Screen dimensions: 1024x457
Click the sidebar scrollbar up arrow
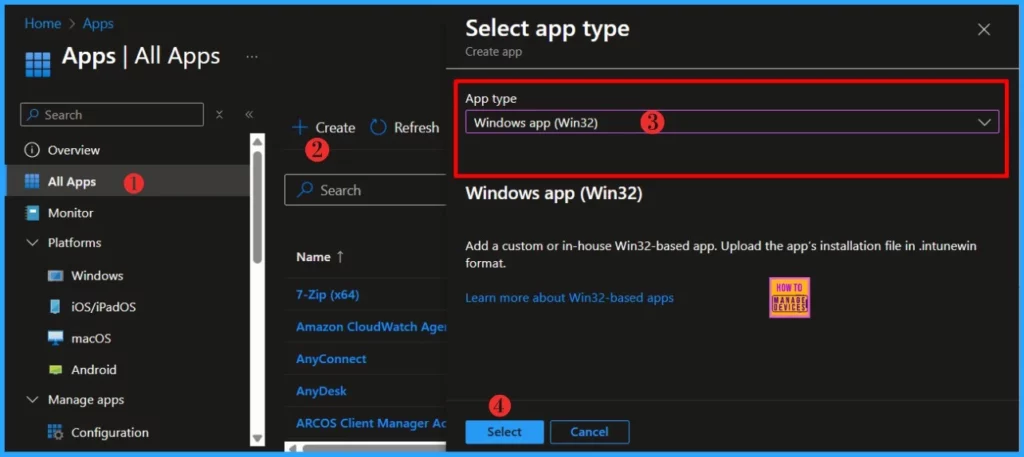click(x=257, y=141)
